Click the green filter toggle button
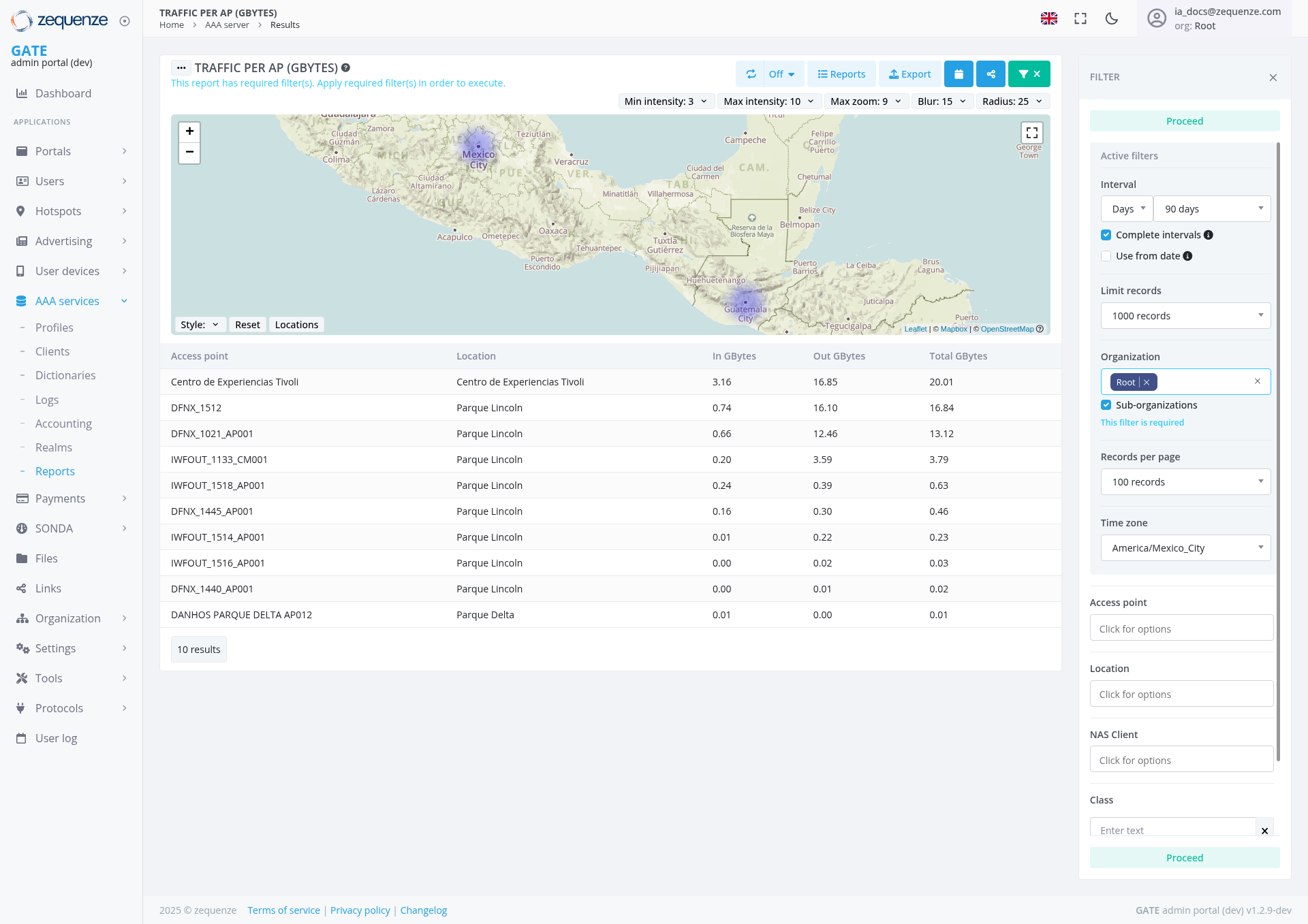1308x924 pixels. coord(1029,74)
